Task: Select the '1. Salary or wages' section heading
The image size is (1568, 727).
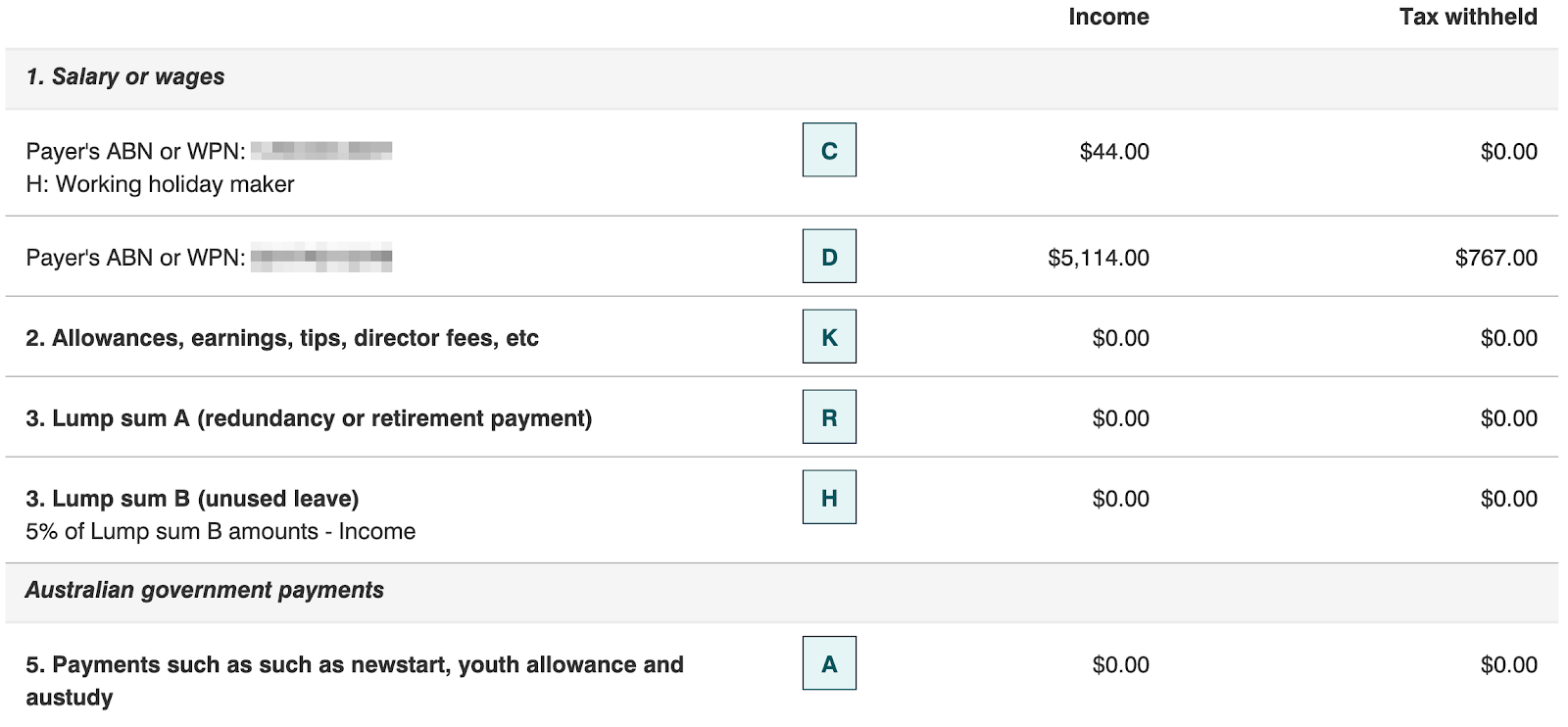Action: (125, 76)
